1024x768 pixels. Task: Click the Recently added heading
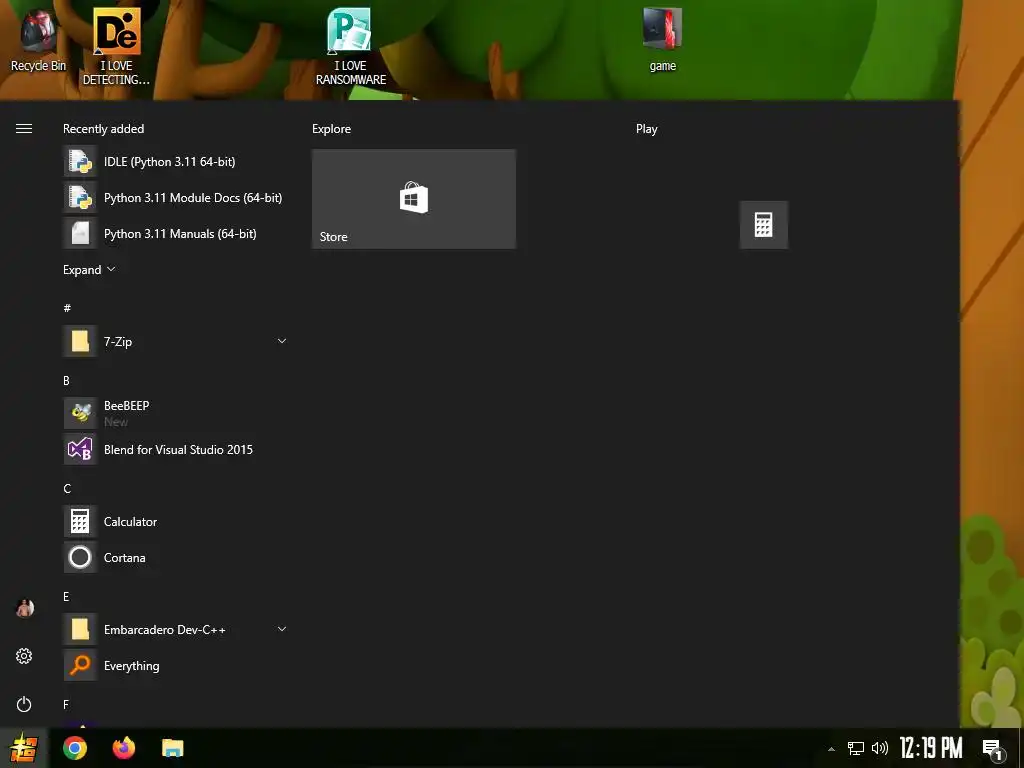point(103,129)
